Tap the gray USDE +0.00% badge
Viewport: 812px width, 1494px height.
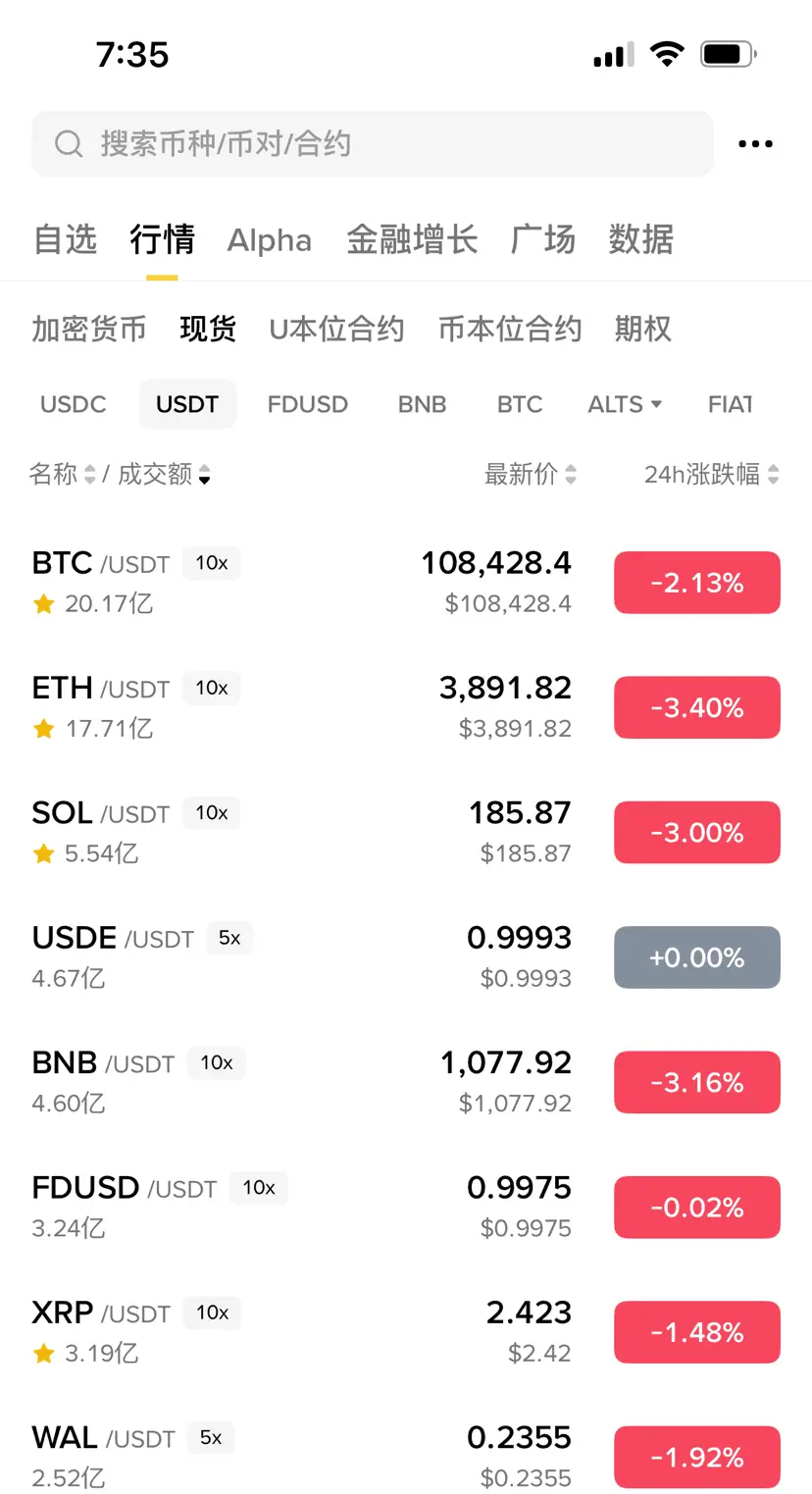(697, 957)
